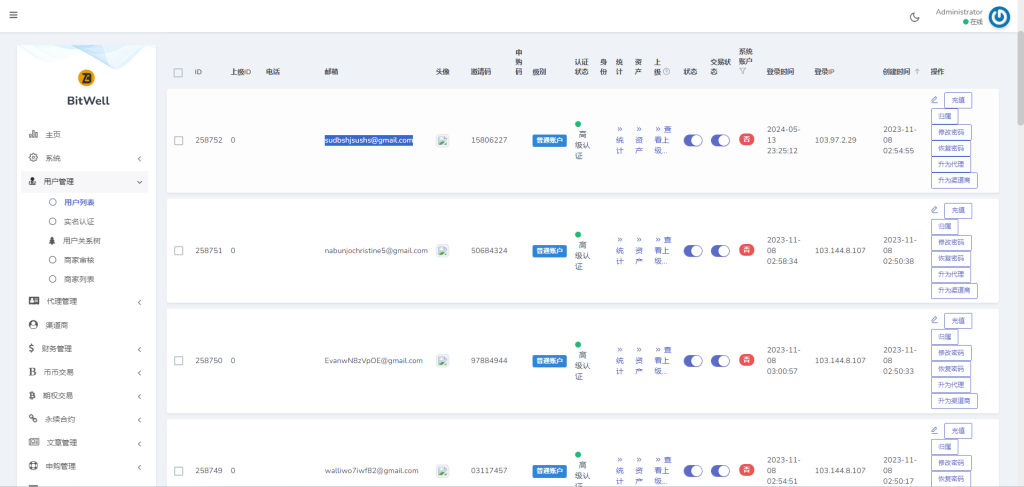The height and width of the screenshot is (487, 1024).
Task: Toggle the 交易状态 switch for user 258751
Action: click(x=720, y=251)
